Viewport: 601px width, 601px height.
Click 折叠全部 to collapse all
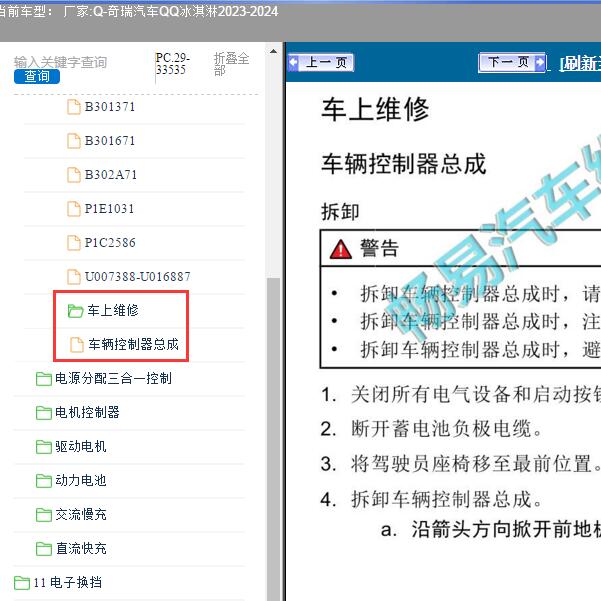pos(231,64)
